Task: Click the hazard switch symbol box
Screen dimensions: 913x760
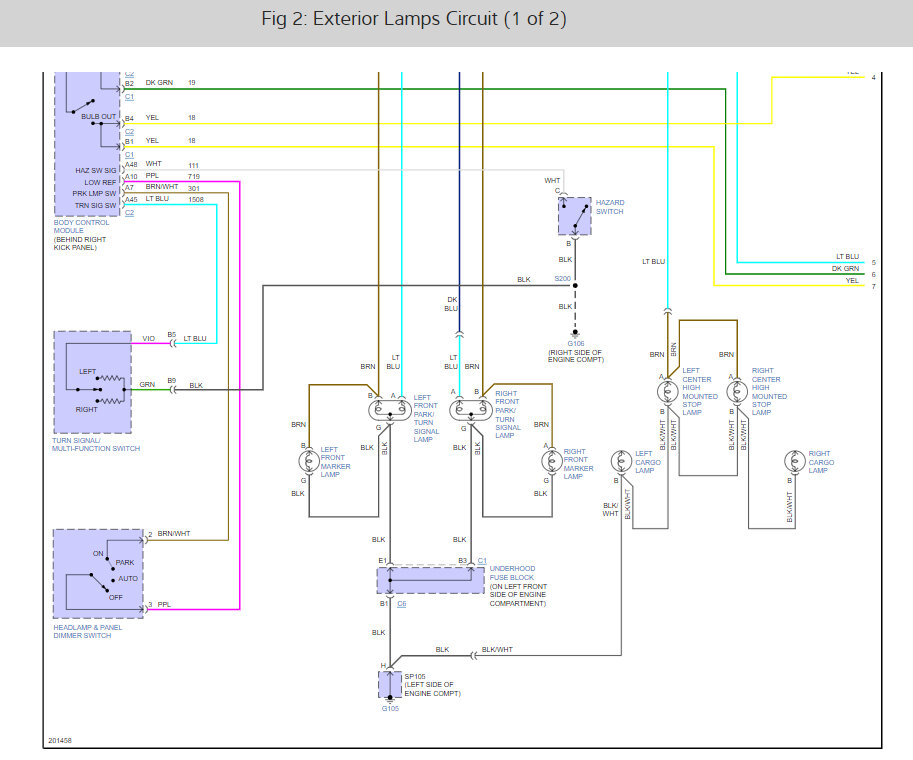Action: (575, 216)
